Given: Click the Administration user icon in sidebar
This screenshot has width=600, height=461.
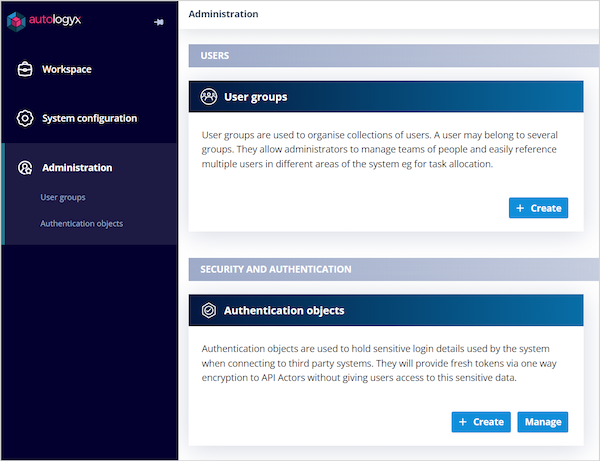Looking at the screenshot, I should tap(25, 168).
